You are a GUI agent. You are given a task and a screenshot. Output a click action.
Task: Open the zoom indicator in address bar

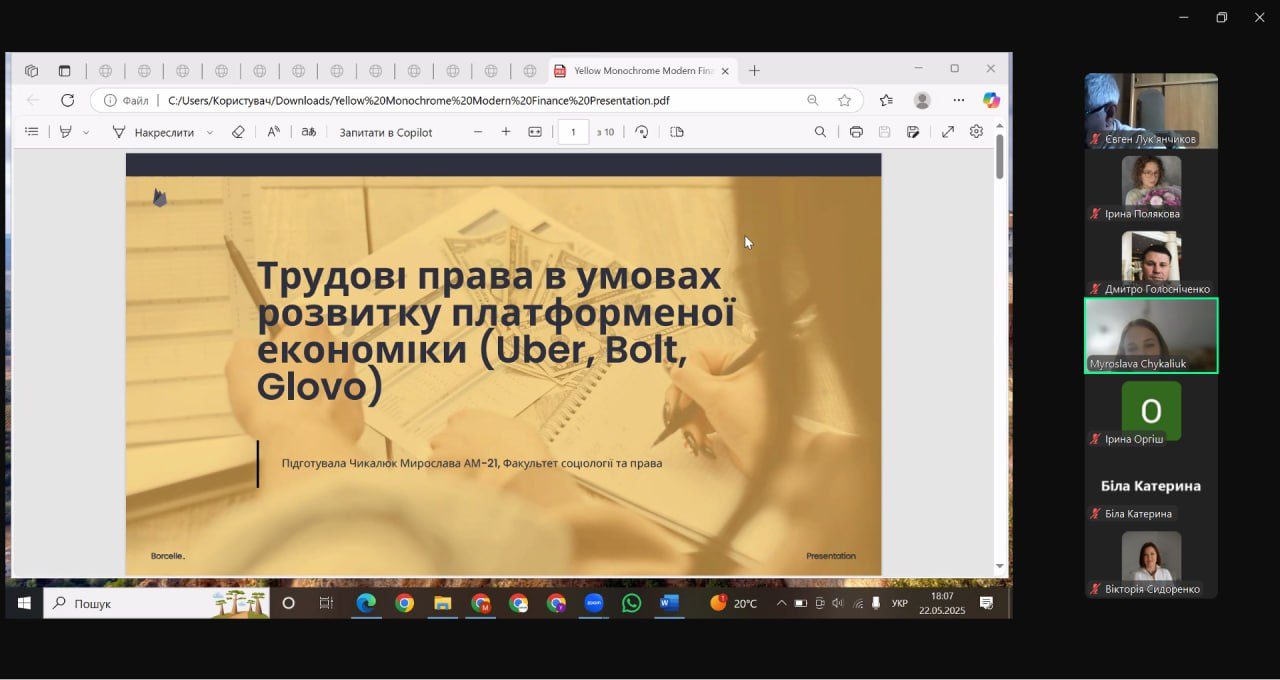813,100
